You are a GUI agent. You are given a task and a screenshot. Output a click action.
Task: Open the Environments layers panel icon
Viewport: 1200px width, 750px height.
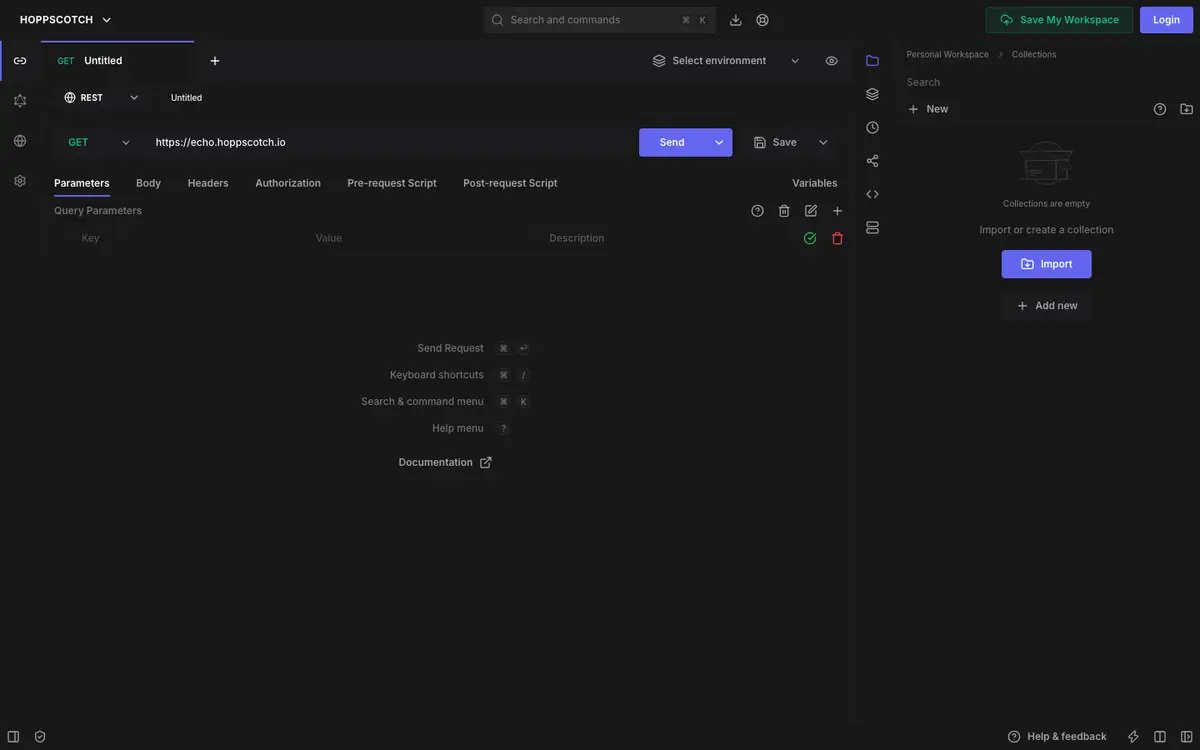[x=872, y=94]
